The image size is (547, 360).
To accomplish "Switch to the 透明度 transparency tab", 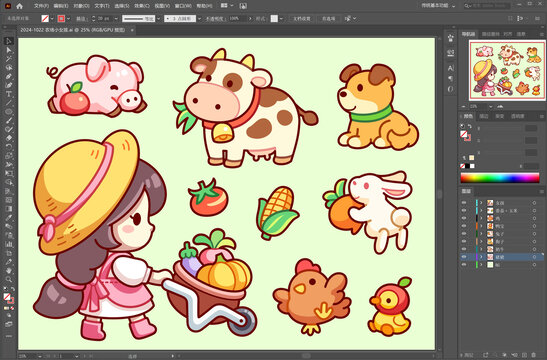I will 517,116.
